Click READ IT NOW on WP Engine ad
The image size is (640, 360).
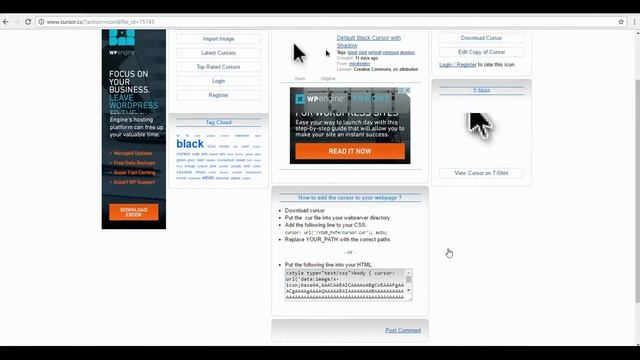350,151
